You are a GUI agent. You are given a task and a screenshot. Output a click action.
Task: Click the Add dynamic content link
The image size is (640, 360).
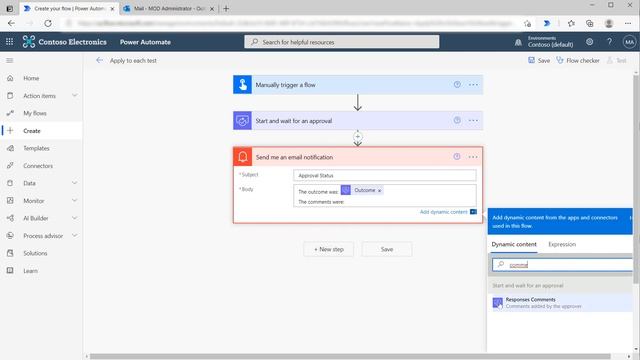click(x=444, y=212)
